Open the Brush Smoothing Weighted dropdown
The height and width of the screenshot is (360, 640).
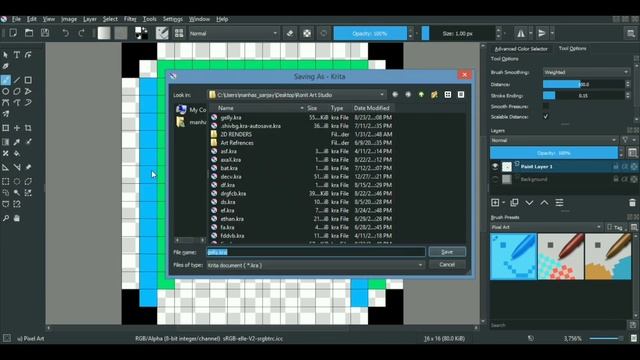(586, 72)
